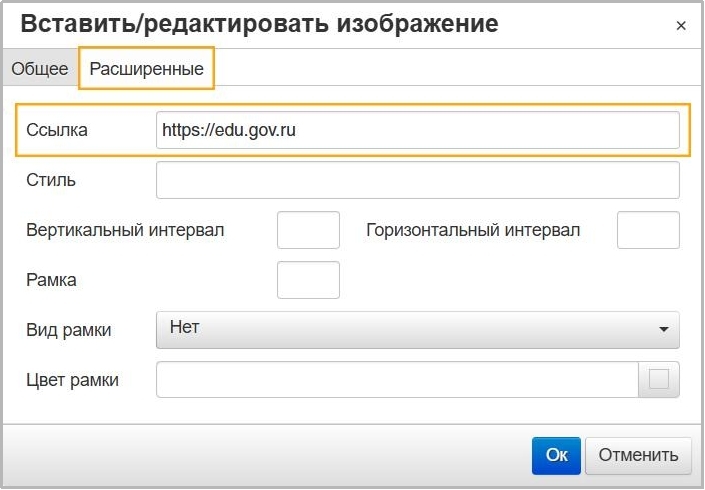The width and height of the screenshot is (705, 490).
Task: Click the dialog title Вставить/редактировать изображение
Action: pos(259,25)
